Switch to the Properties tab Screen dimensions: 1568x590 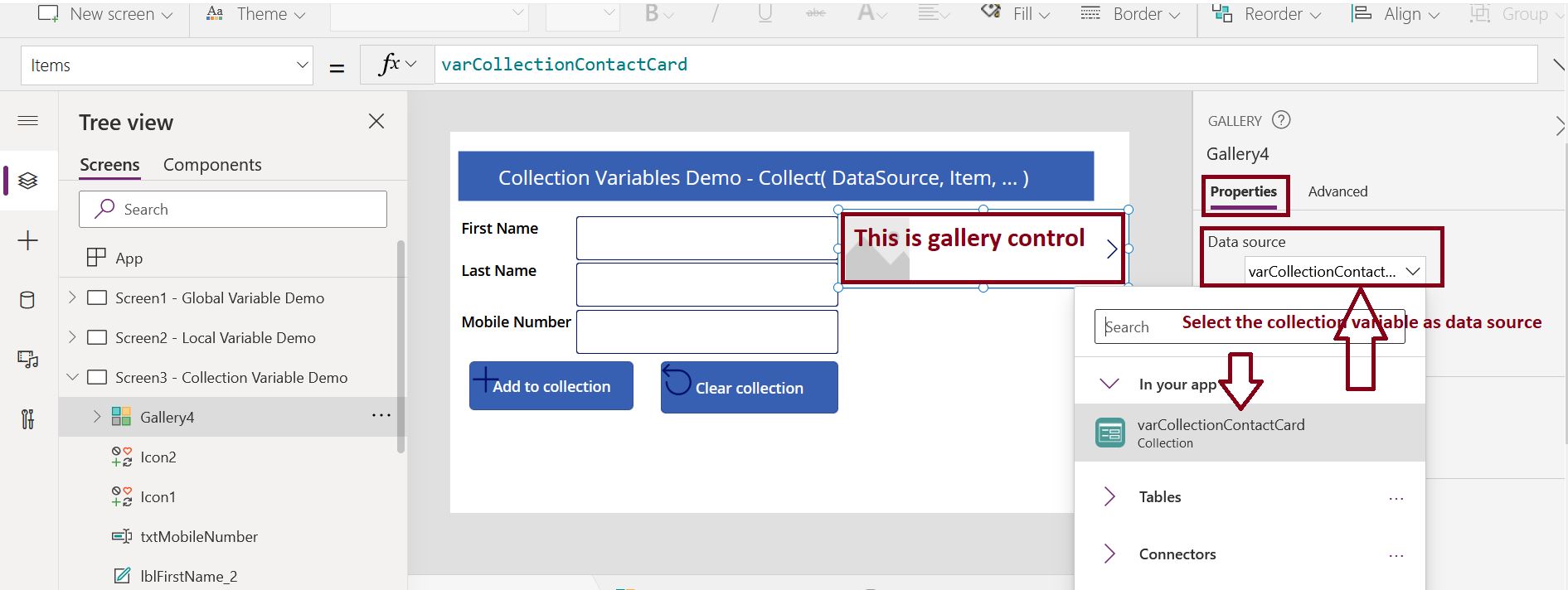point(1243,191)
